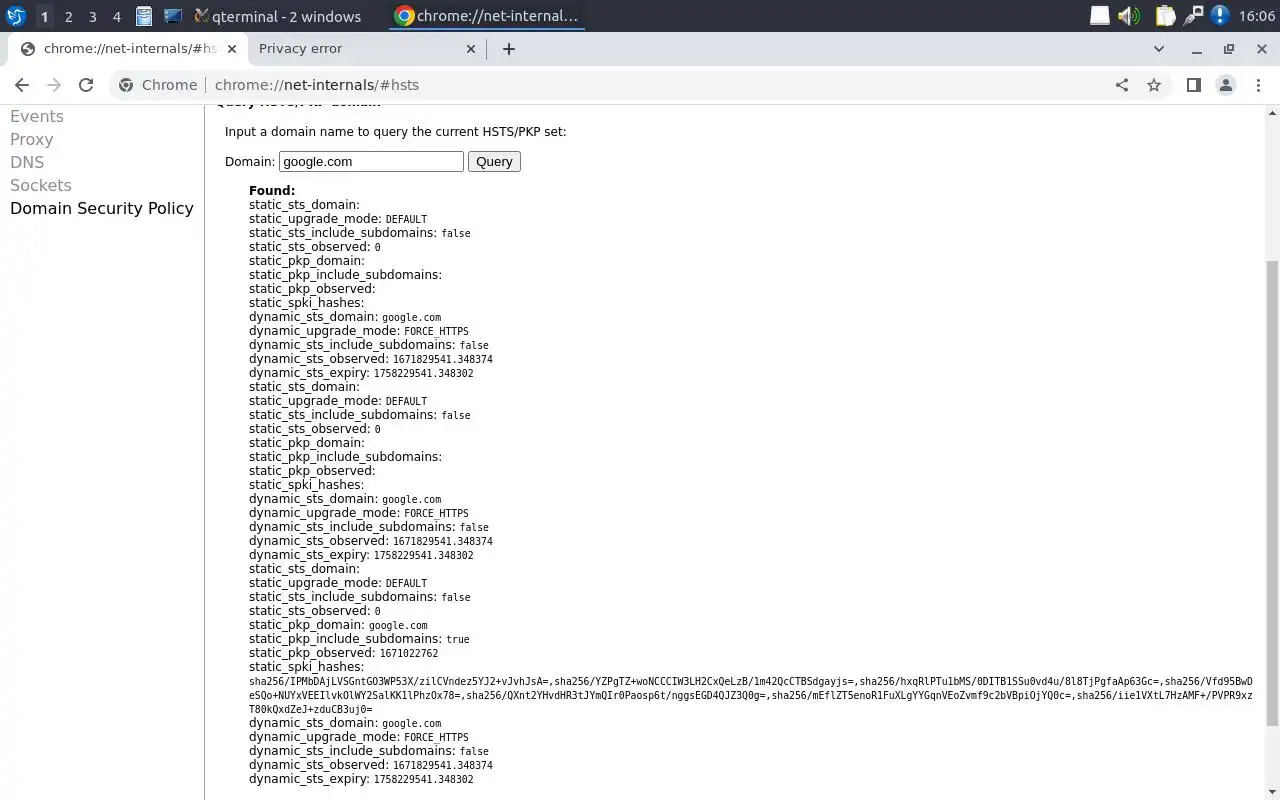Image resolution: width=1280 pixels, height=800 pixels.
Task: Minimize the Chrome window
Action: [1196, 48]
